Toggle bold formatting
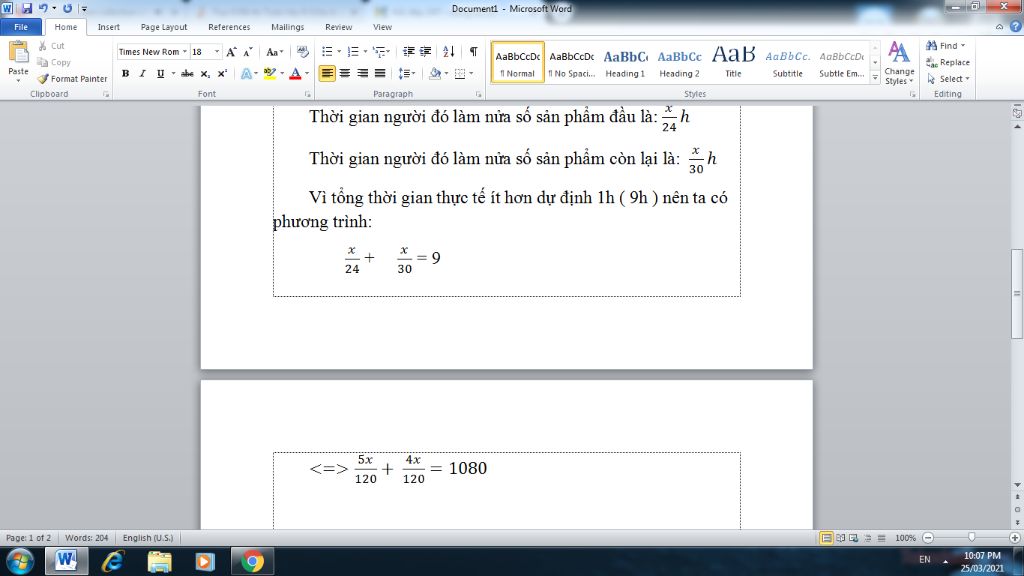The width and height of the screenshot is (1024, 576). click(125, 73)
